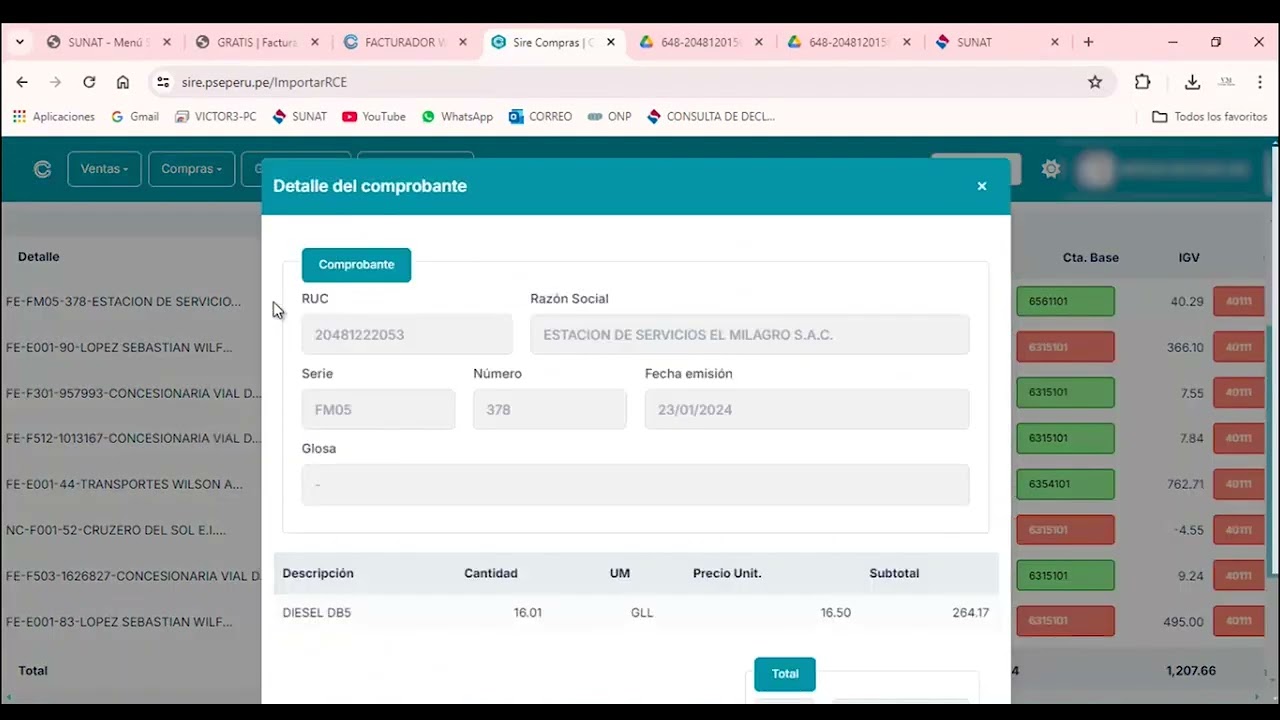This screenshot has height=720, width=1280.
Task: Select row NC-F001-52-CRUZERO DEL SOL
Action: coord(116,530)
